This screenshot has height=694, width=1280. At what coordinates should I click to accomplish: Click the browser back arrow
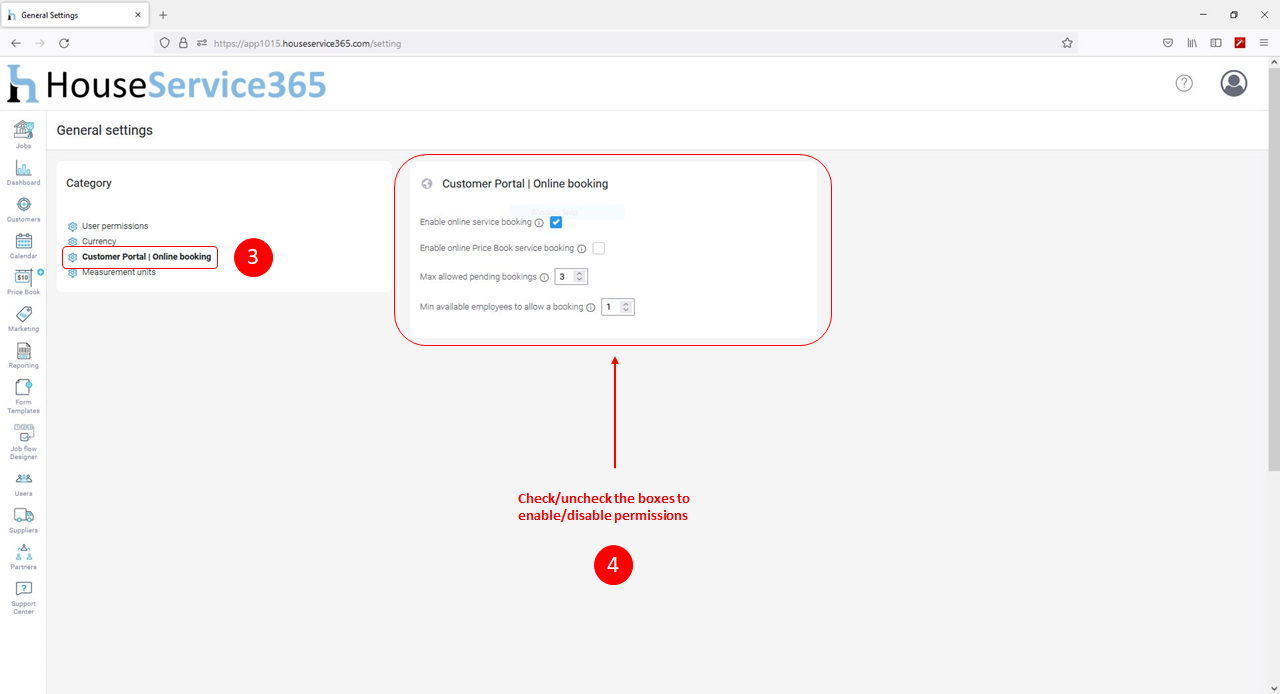pyautogui.click(x=16, y=43)
